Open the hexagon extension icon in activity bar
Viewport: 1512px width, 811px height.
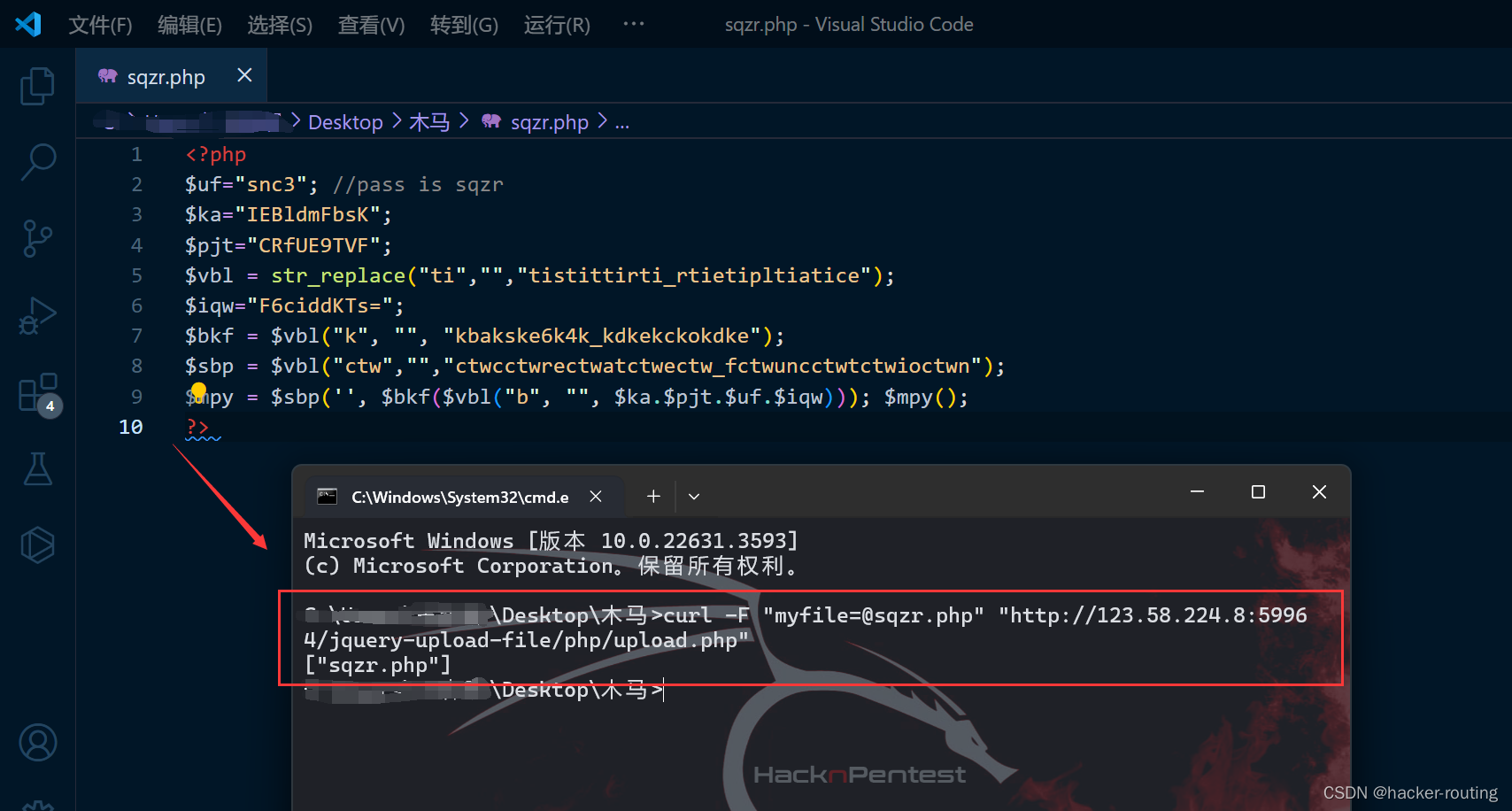pos(37,545)
